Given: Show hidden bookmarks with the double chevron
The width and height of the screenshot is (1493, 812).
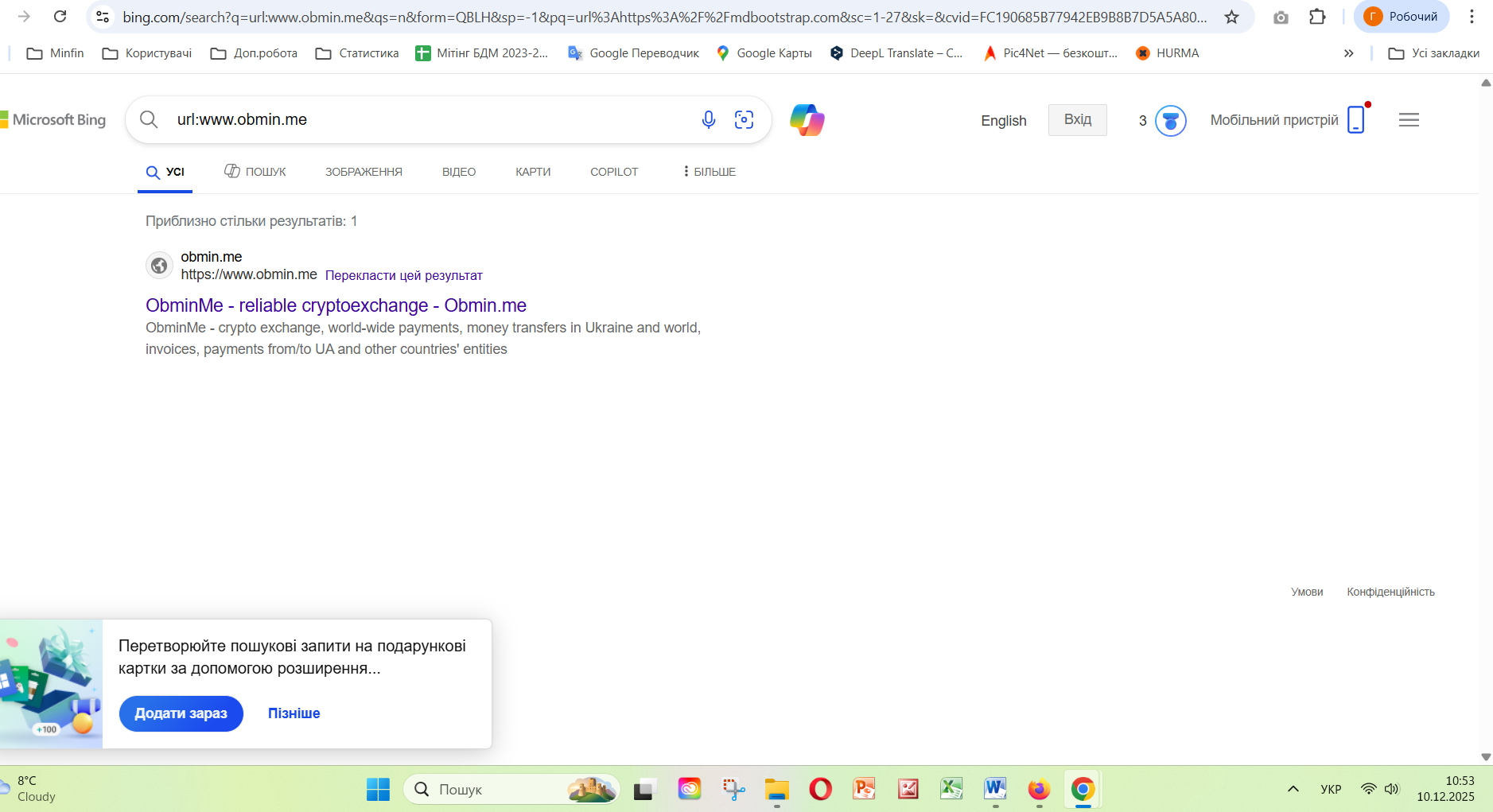Looking at the screenshot, I should 1349,53.
